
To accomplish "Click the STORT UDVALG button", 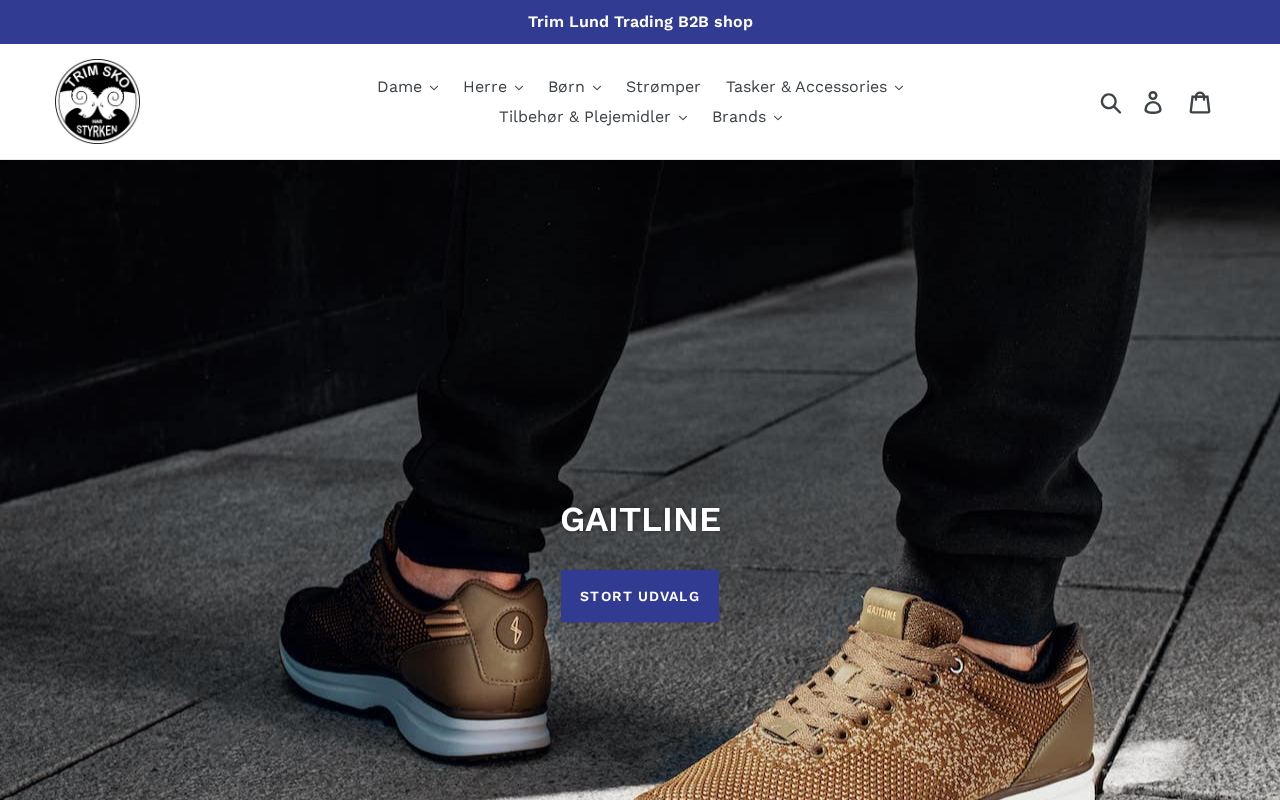I will 640,596.
